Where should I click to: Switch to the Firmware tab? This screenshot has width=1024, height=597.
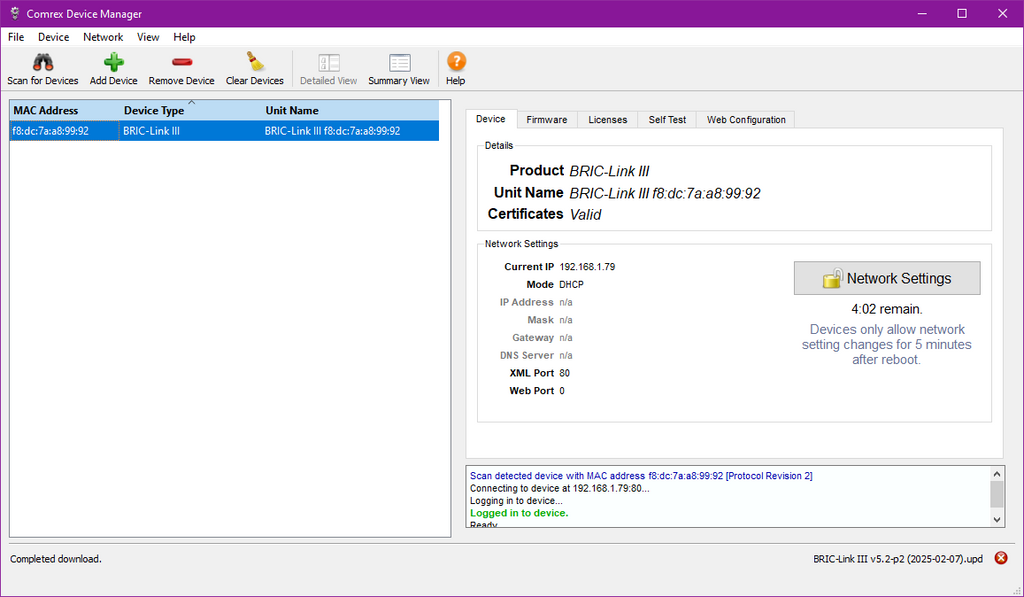(546, 120)
